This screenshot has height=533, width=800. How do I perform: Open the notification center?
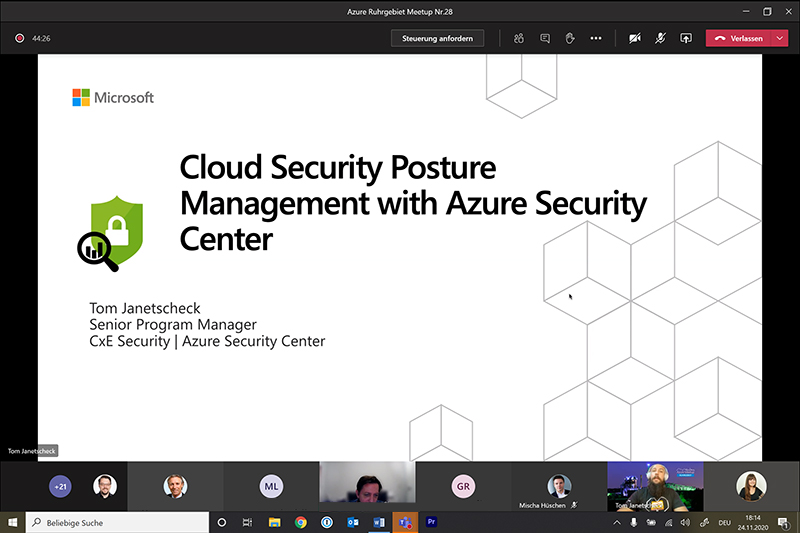(783, 522)
